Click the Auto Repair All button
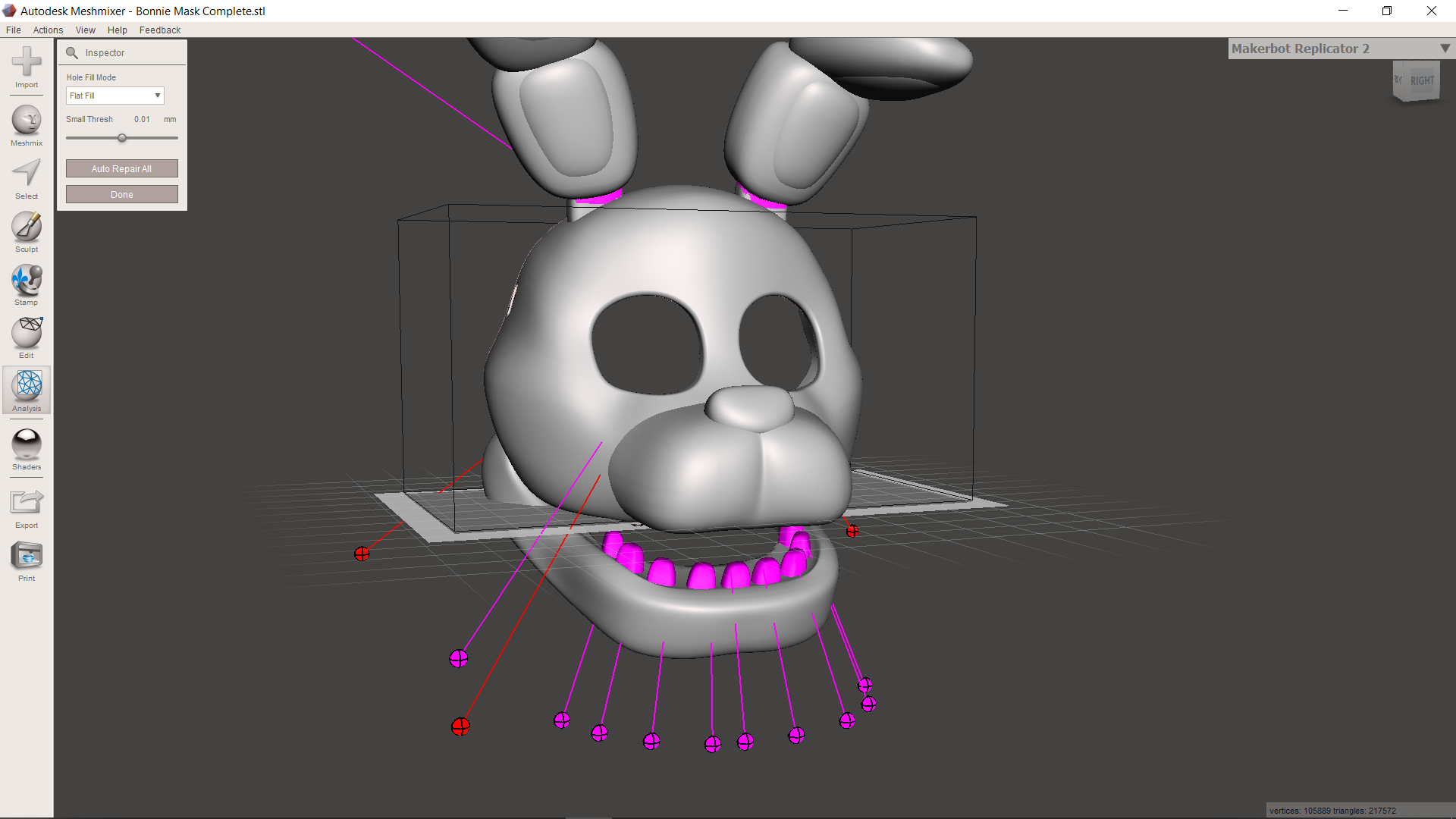Screen dimensions: 1456x819 pos(121,168)
